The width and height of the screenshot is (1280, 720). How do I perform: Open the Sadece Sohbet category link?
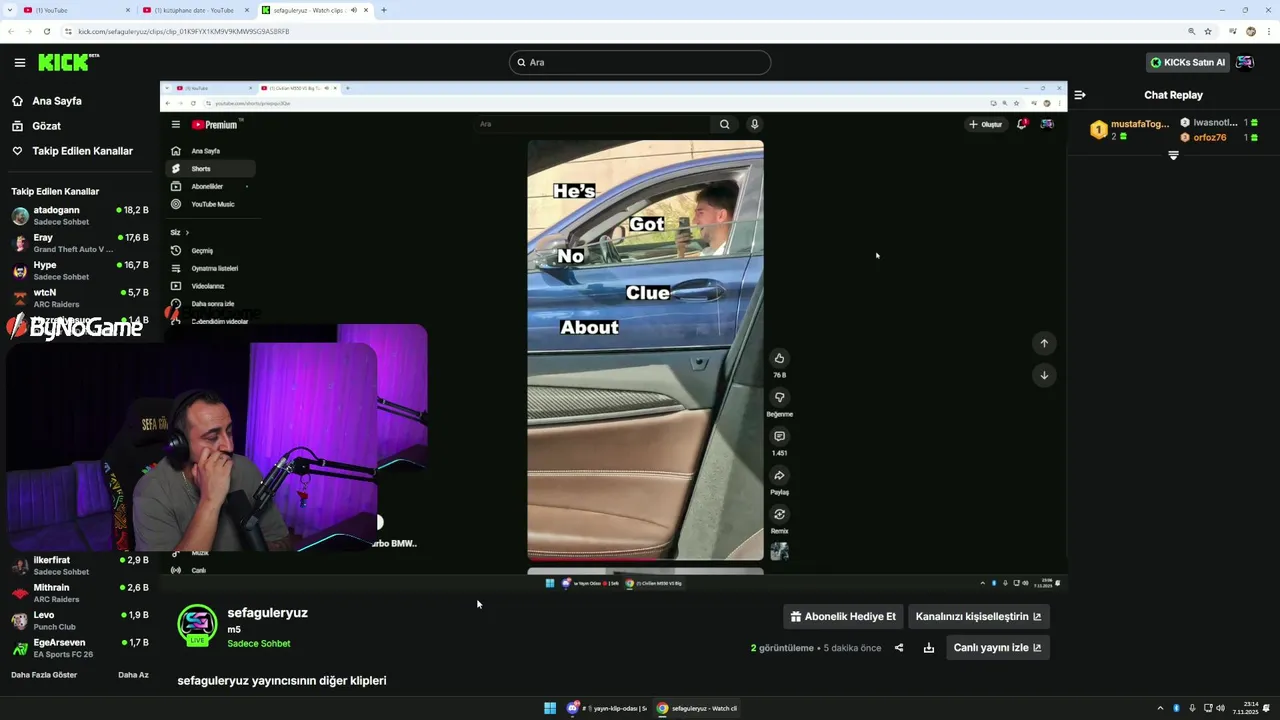click(259, 644)
